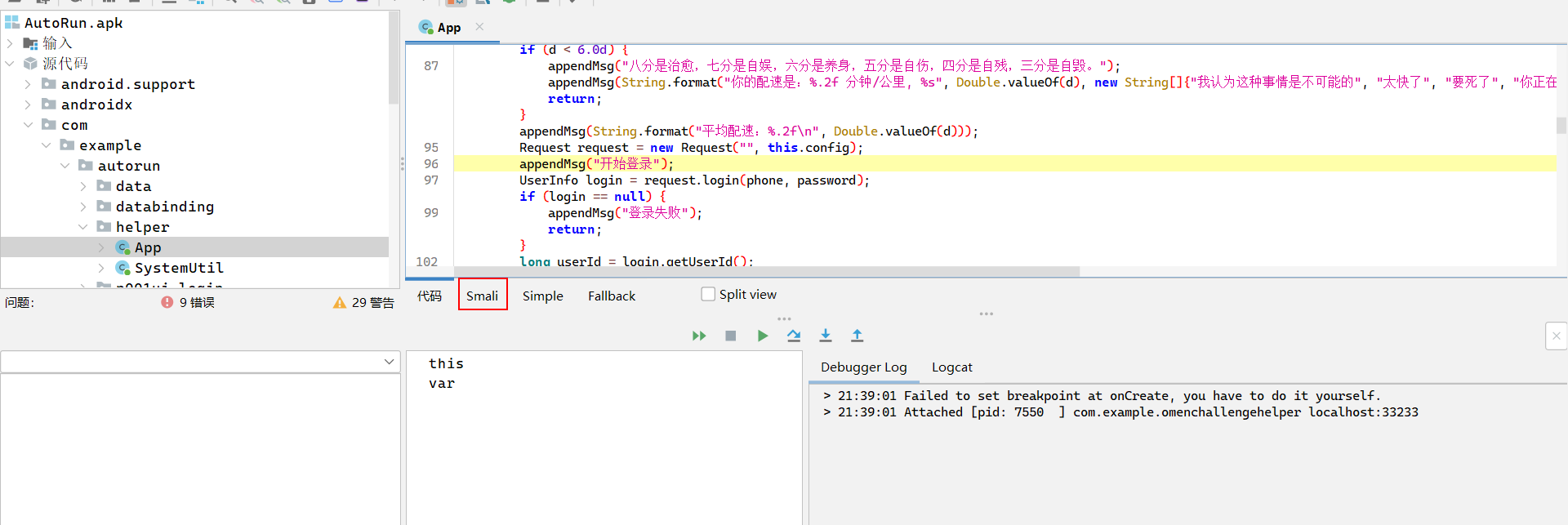Select the Fallback code view
The width and height of the screenshot is (1568, 525).
612,296
